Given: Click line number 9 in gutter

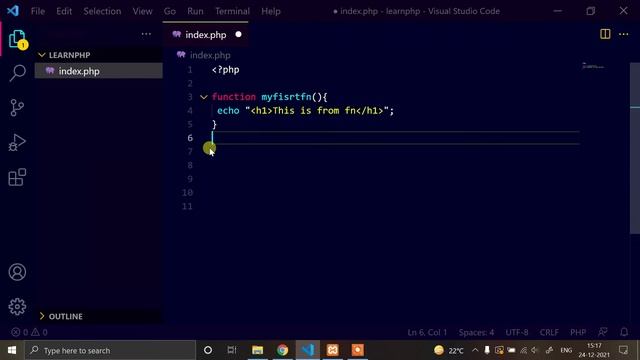Looking at the screenshot, I should [x=190, y=179].
